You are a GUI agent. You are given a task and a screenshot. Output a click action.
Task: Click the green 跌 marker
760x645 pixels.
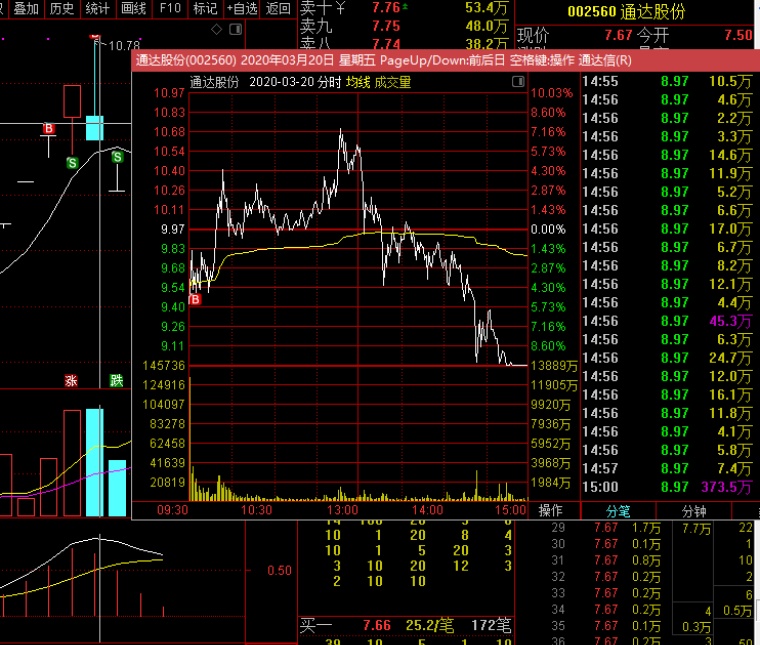[116, 380]
